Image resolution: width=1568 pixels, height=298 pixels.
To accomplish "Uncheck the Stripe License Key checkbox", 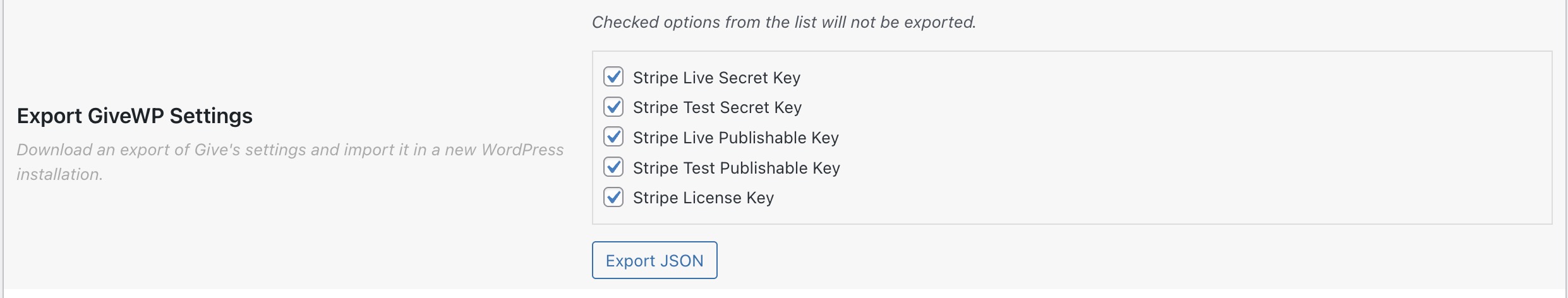I will (613, 198).
